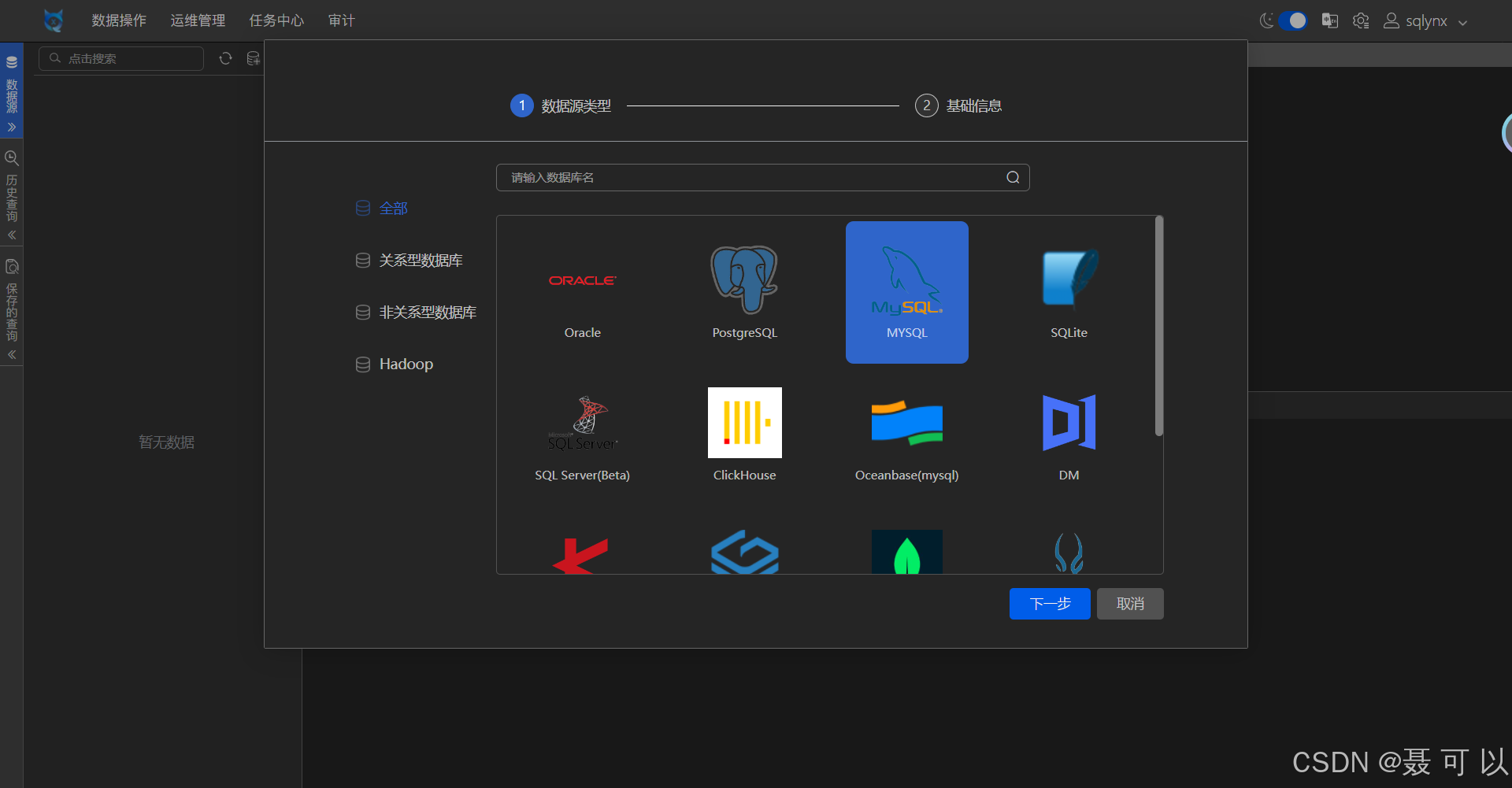Select the PostgreSQL elephant icon
The image size is (1512, 788).
[744, 279]
